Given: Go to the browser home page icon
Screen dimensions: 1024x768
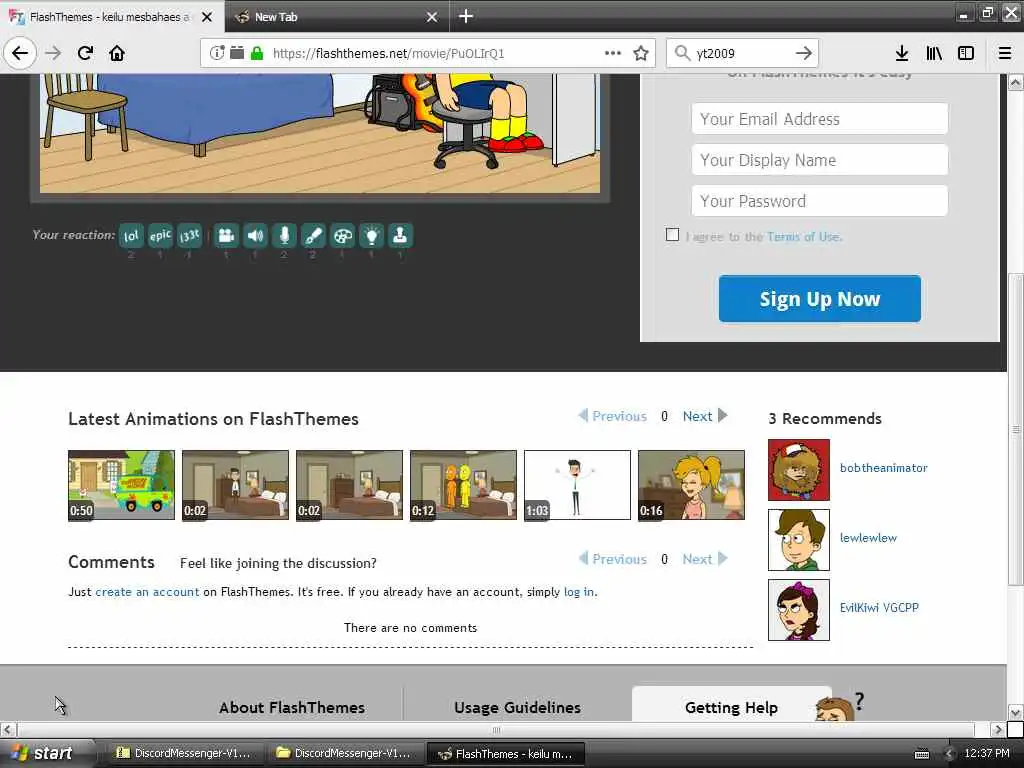Looking at the screenshot, I should click(x=117, y=53).
